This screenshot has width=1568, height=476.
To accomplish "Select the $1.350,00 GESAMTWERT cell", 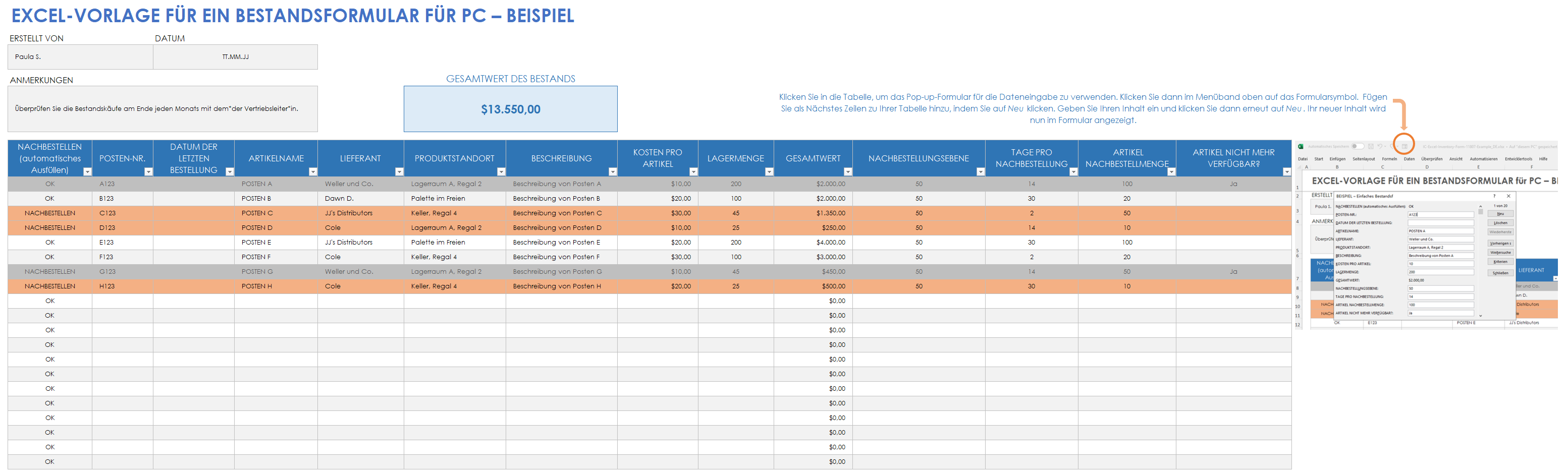I will (x=813, y=213).
